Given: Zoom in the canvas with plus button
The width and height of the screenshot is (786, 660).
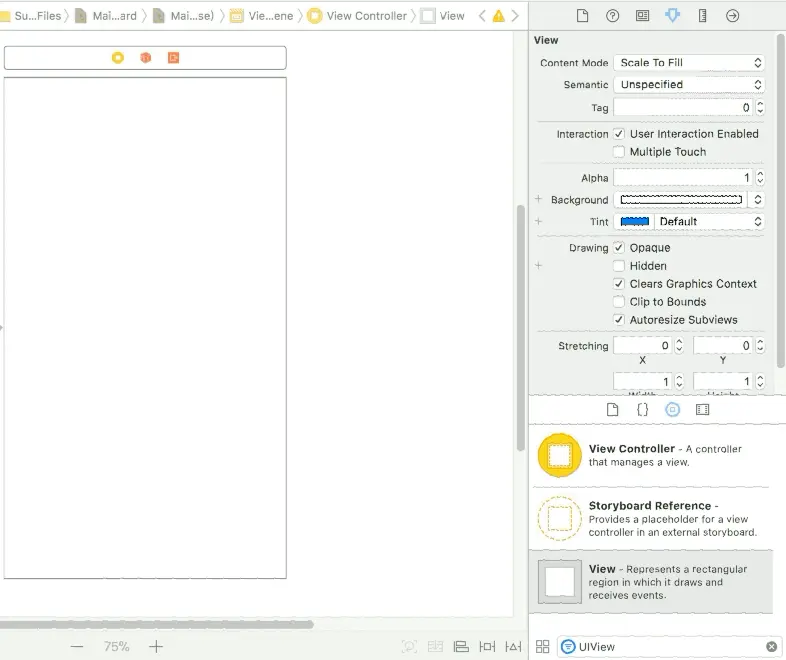Looking at the screenshot, I should [x=156, y=646].
